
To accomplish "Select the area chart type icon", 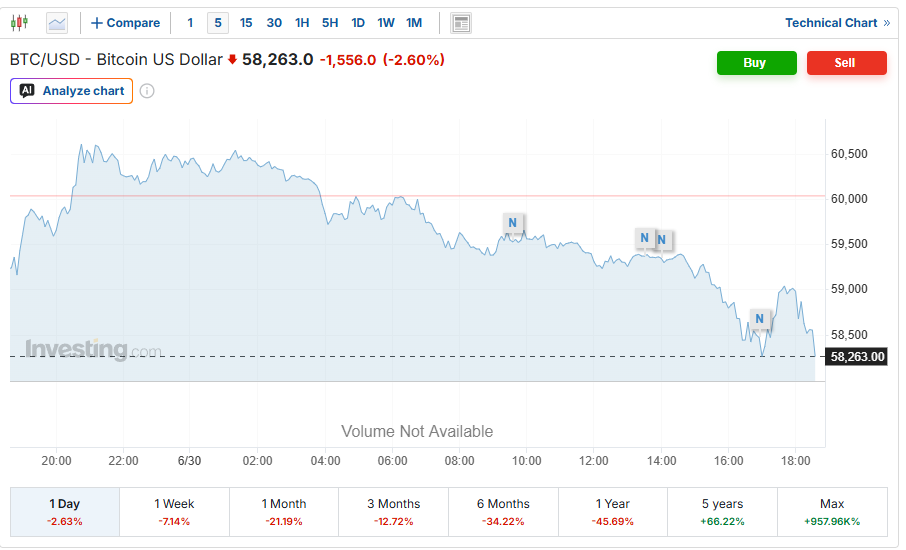I will 57,23.
